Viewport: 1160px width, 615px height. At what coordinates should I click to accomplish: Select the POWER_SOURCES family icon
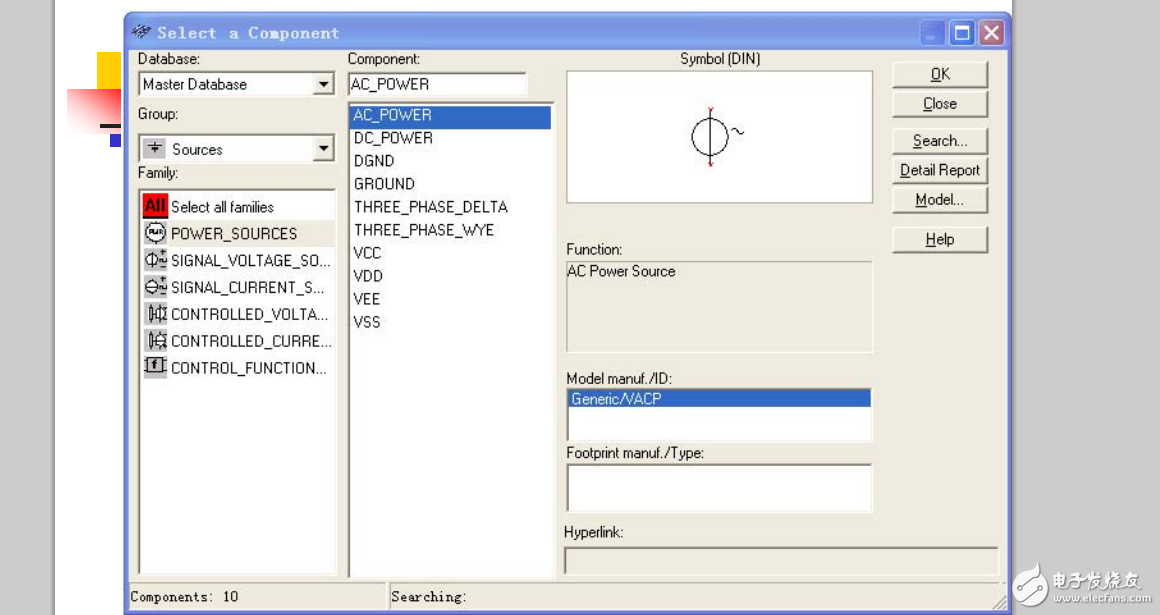(155, 233)
